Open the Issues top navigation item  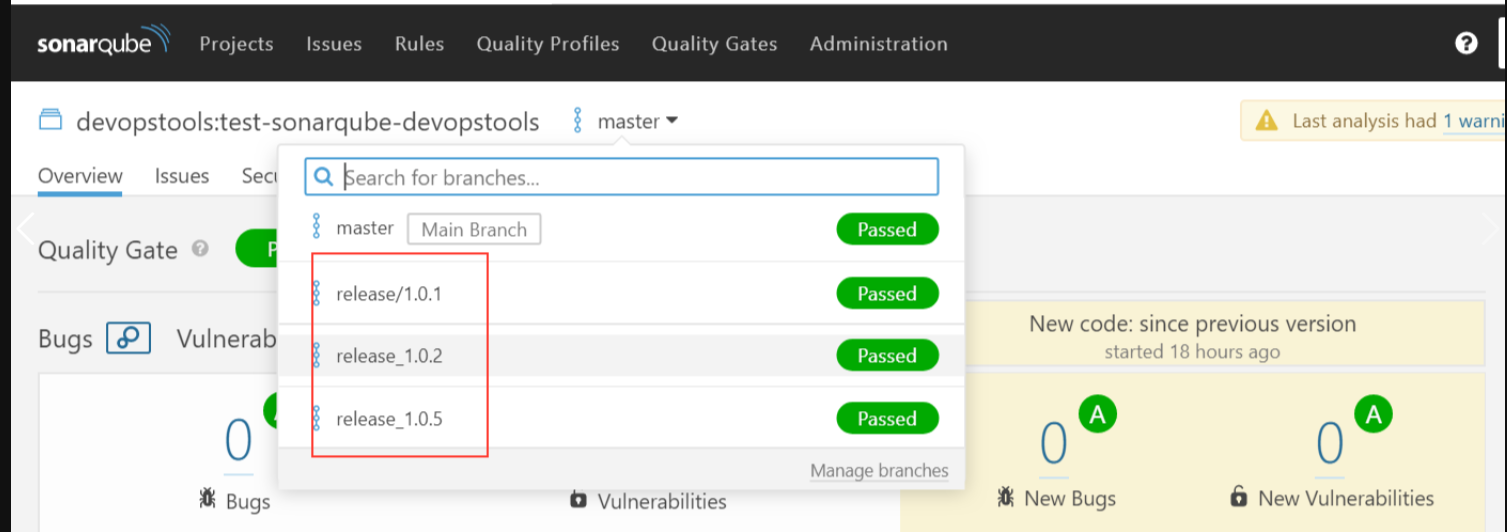coord(334,44)
